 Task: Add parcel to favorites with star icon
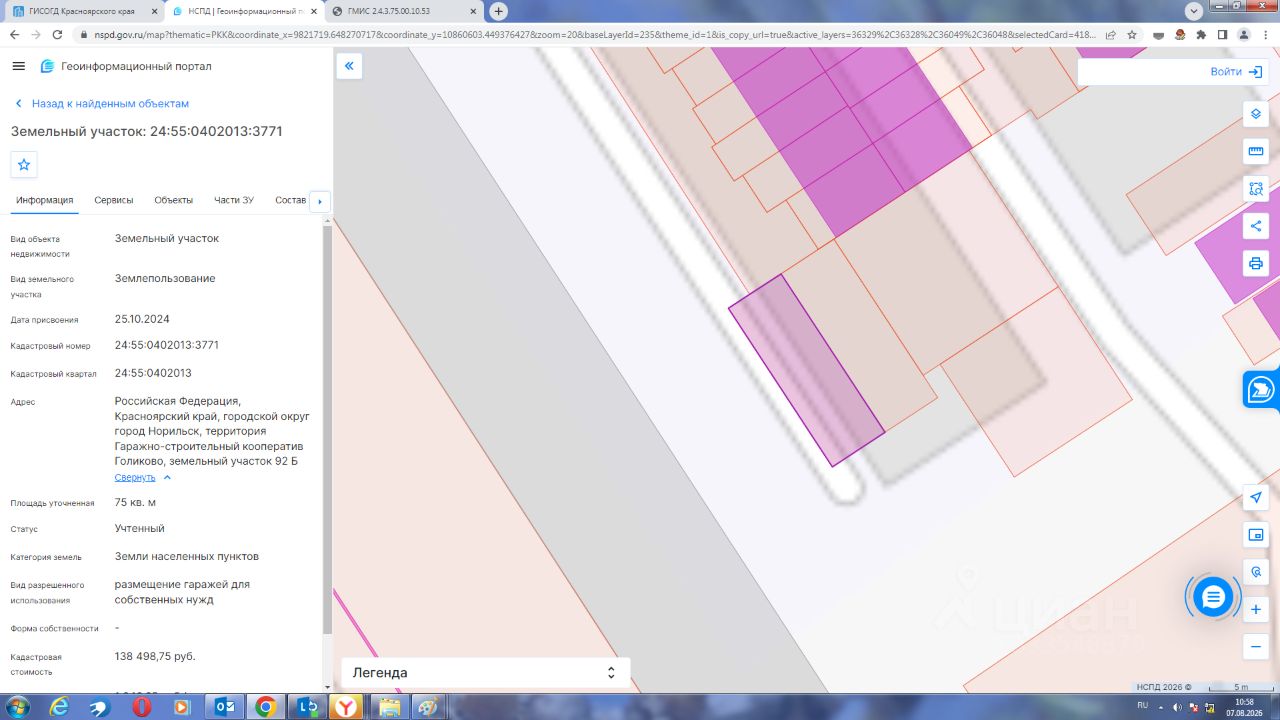(x=24, y=164)
